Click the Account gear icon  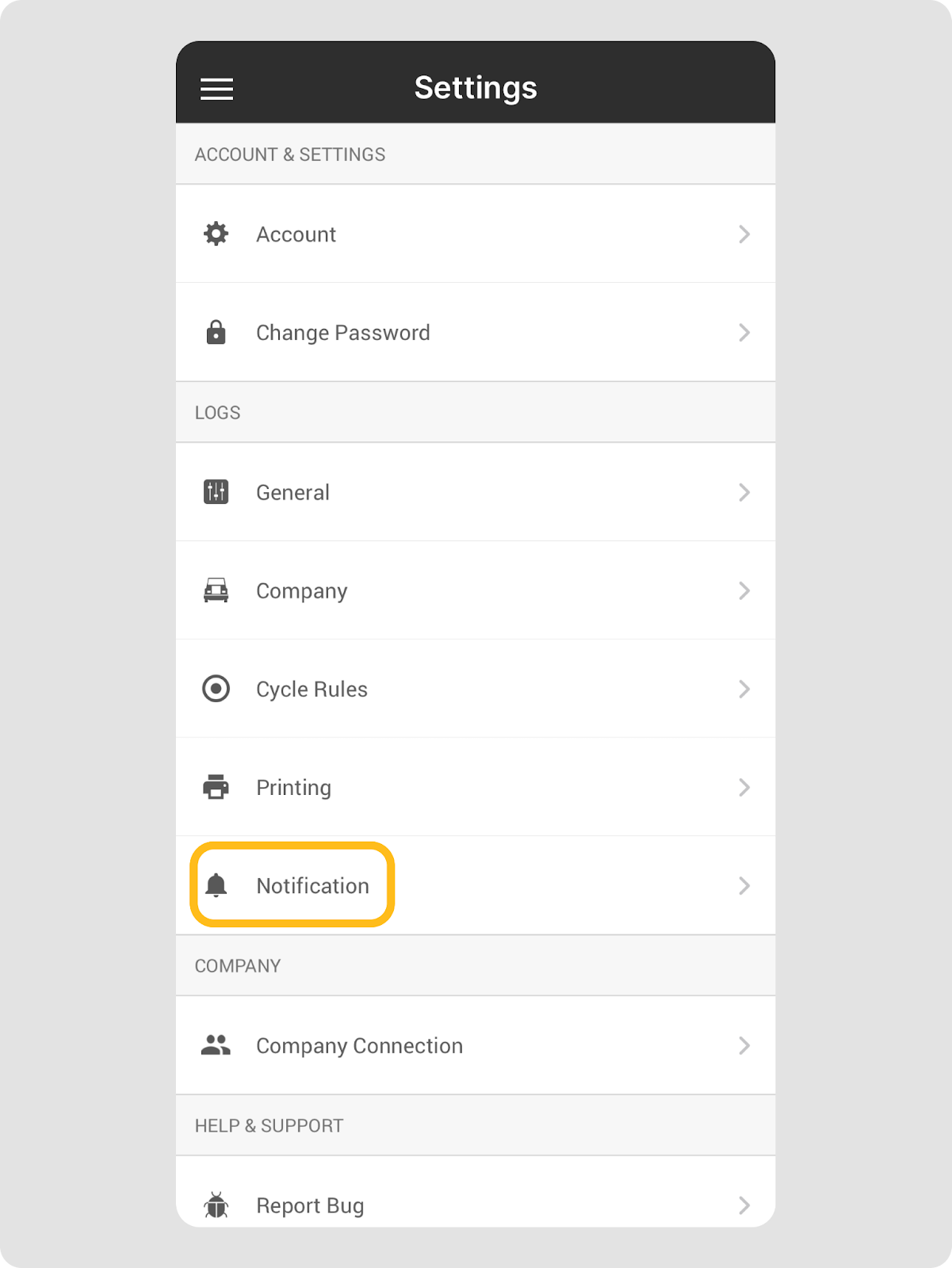(216, 234)
